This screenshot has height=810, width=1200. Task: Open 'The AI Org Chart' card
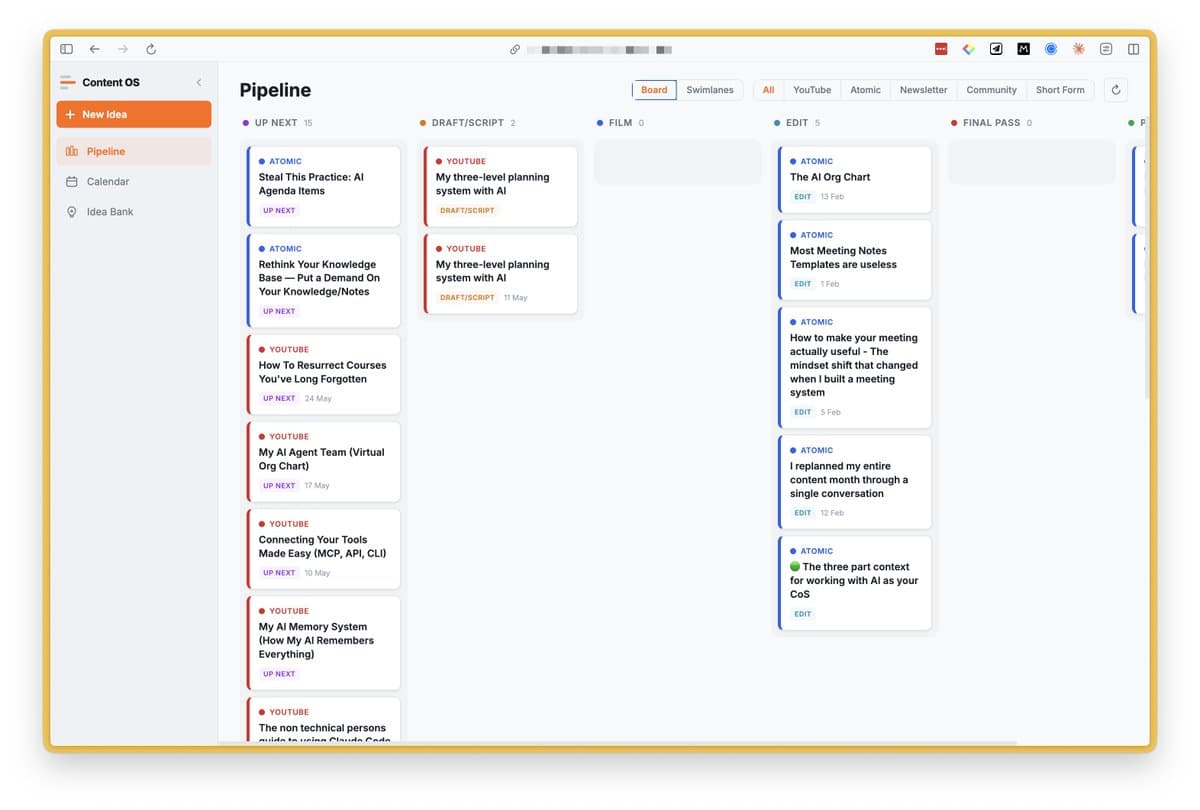pyautogui.click(x=854, y=179)
